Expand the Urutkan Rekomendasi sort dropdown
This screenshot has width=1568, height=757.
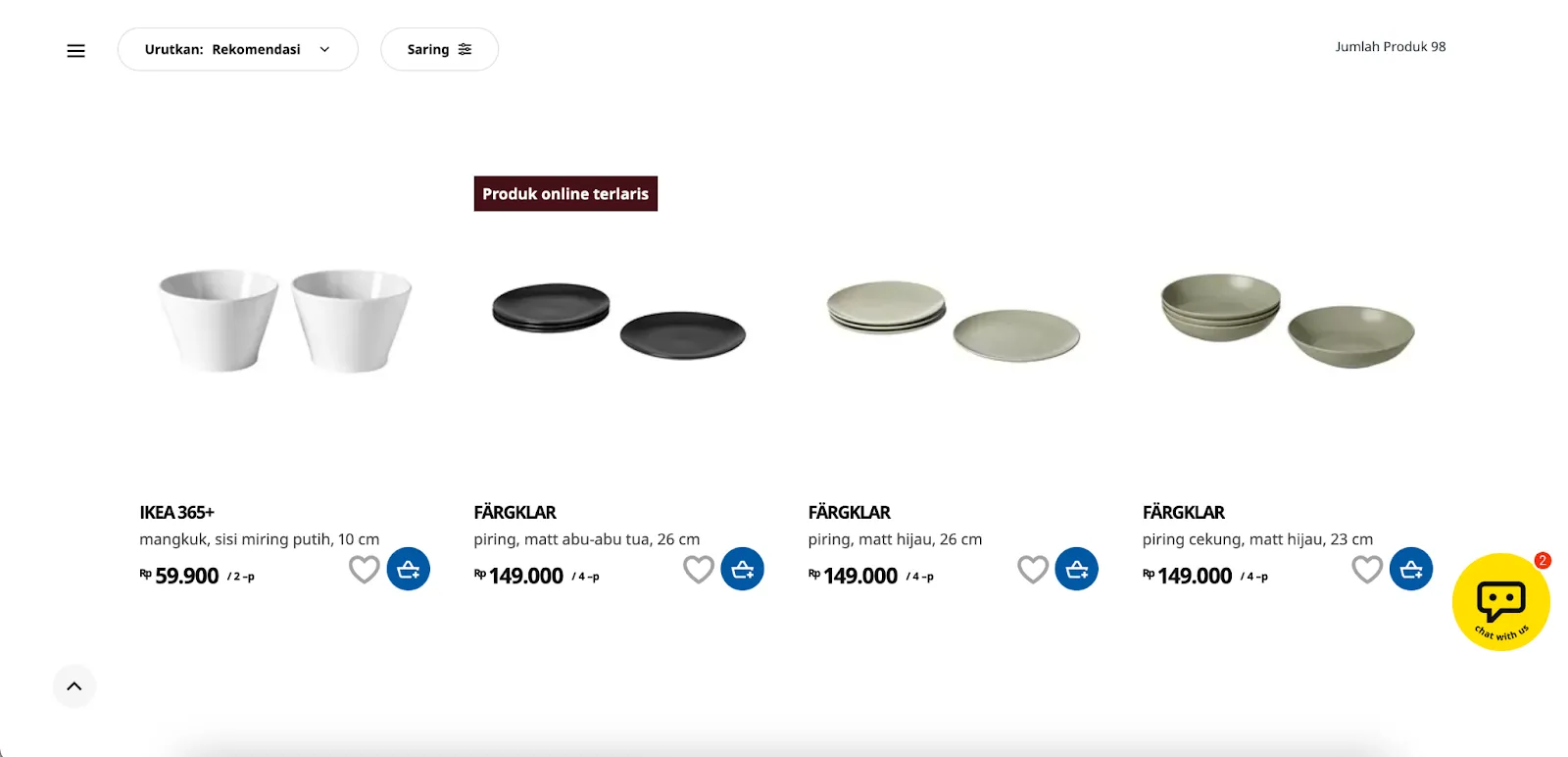tap(237, 49)
